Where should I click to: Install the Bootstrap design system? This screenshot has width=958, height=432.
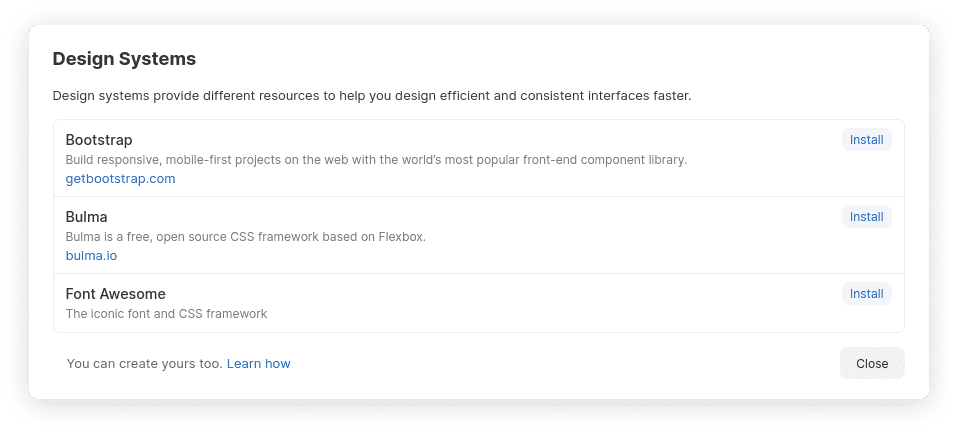pos(866,140)
